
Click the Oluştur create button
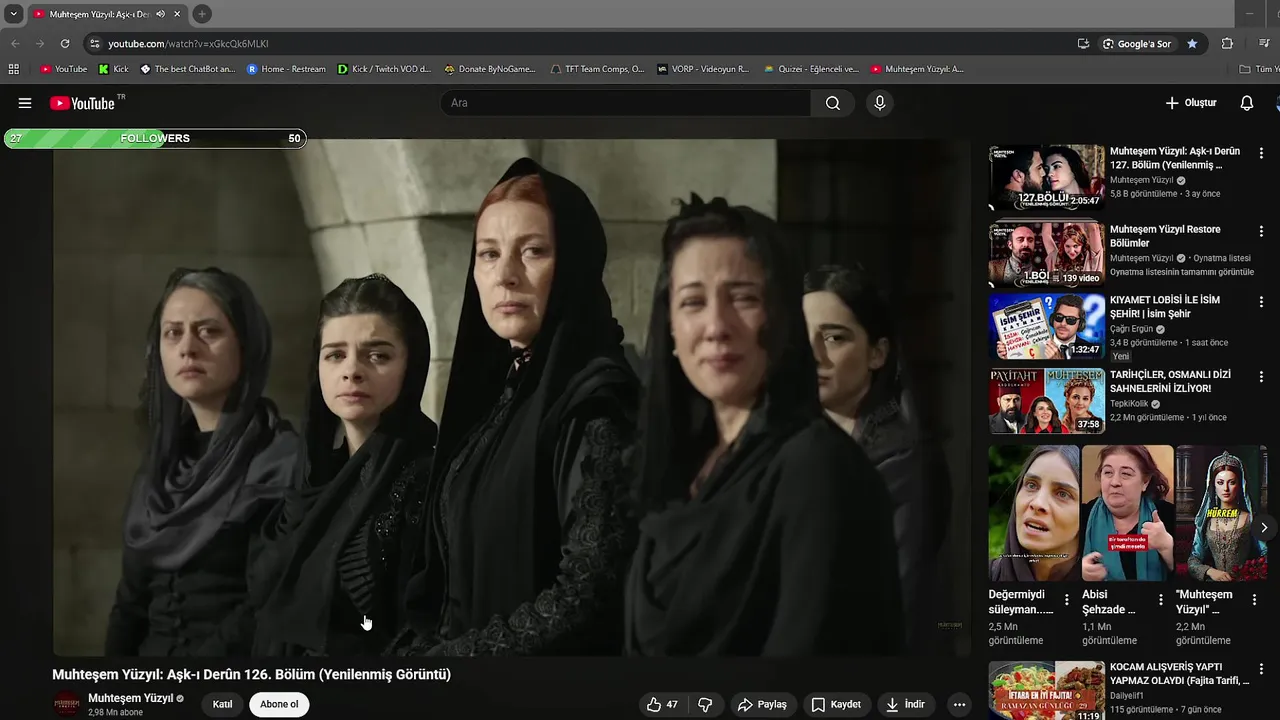click(1190, 103)
